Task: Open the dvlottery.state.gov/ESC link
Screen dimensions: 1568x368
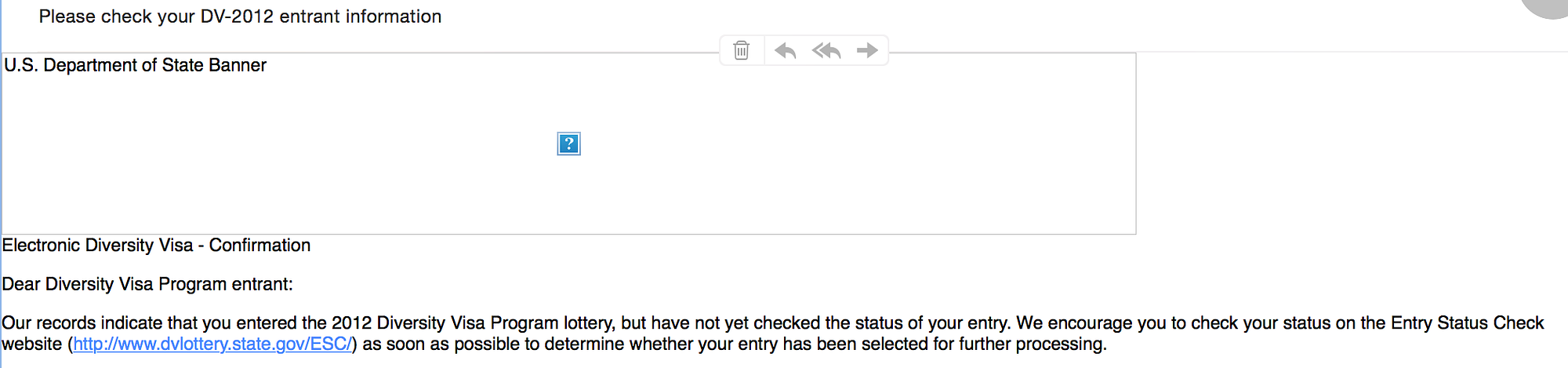Action: 212,344
